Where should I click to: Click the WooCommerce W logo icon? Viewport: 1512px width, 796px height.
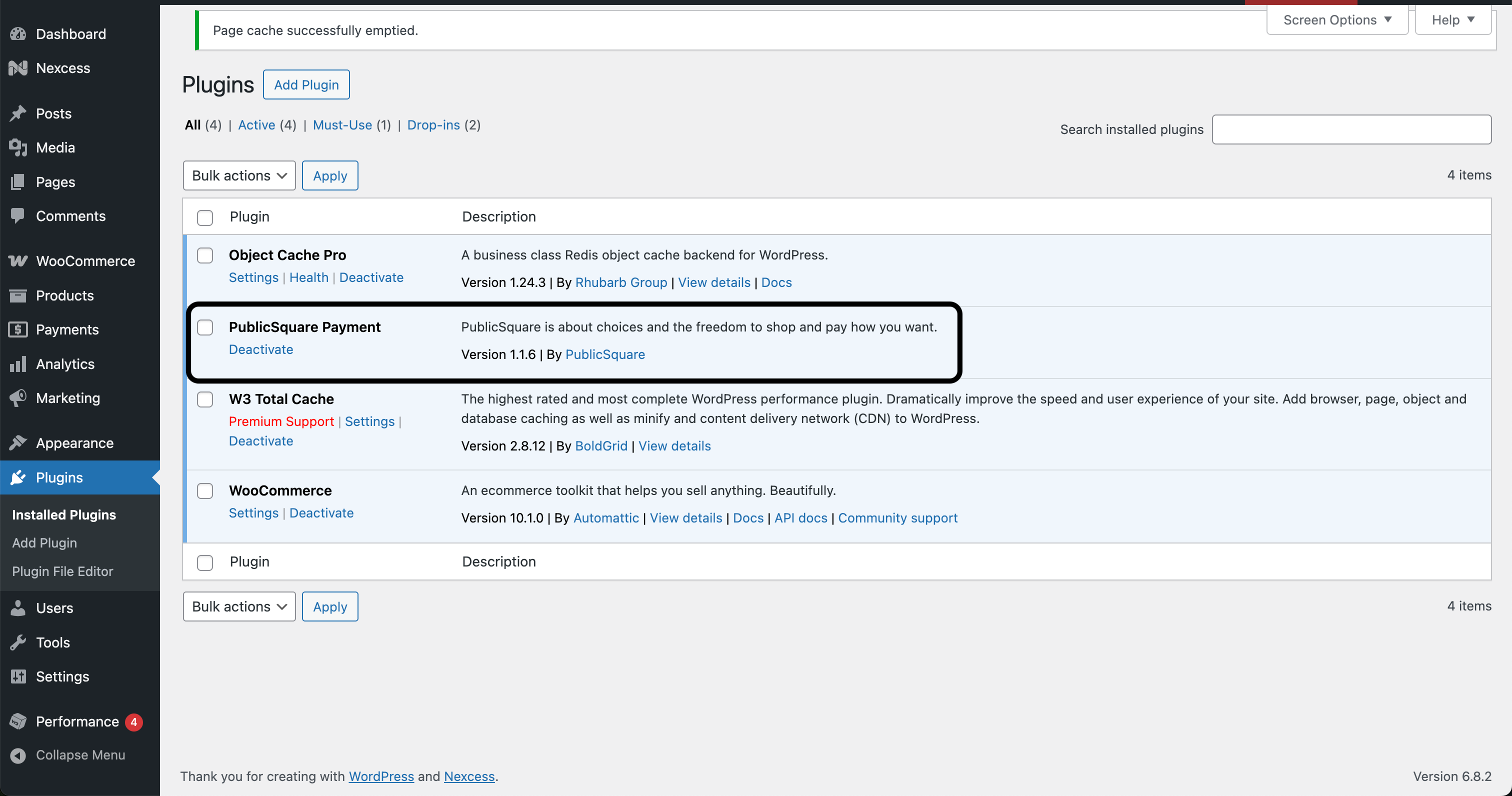tap(17, 260)
